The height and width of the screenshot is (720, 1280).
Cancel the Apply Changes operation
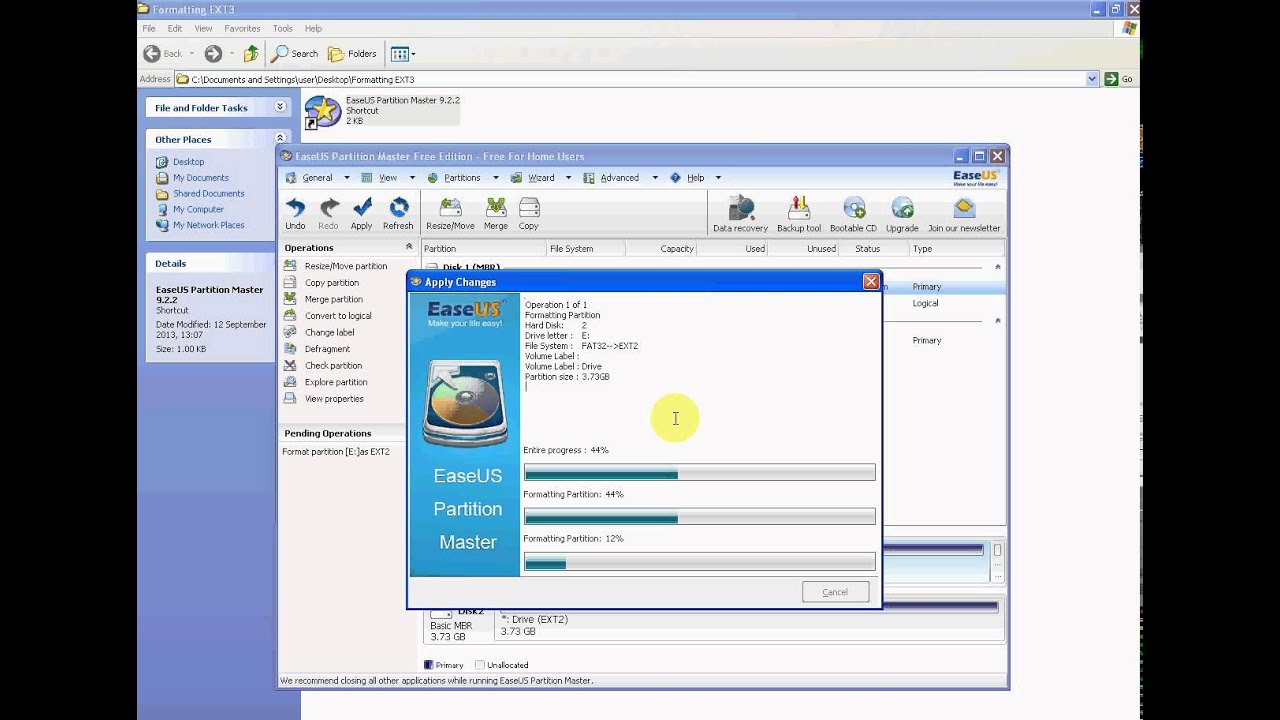pos(835,592)
